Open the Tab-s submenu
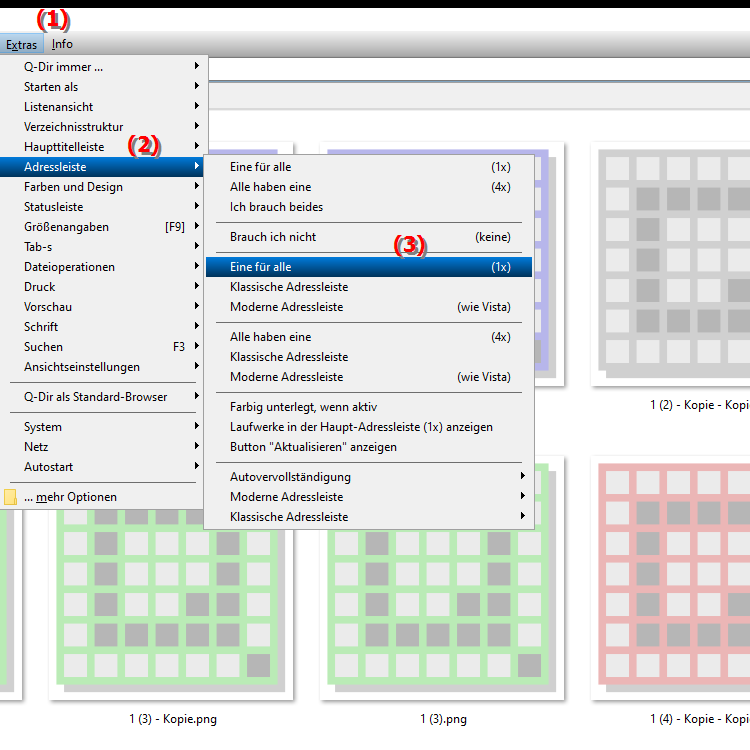The image size is (750, 750). pyautogui.click(x=103, y=247)
